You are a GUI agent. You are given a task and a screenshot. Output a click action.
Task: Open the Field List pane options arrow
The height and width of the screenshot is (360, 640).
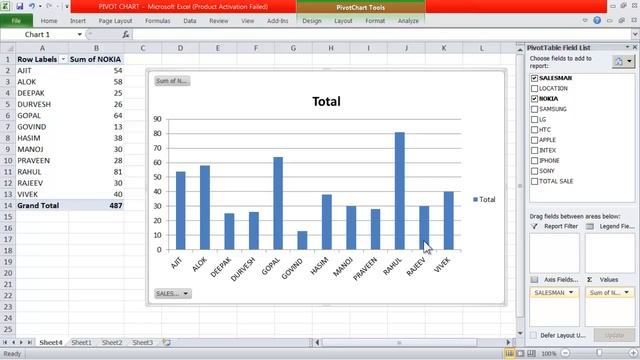pos(627,47)
